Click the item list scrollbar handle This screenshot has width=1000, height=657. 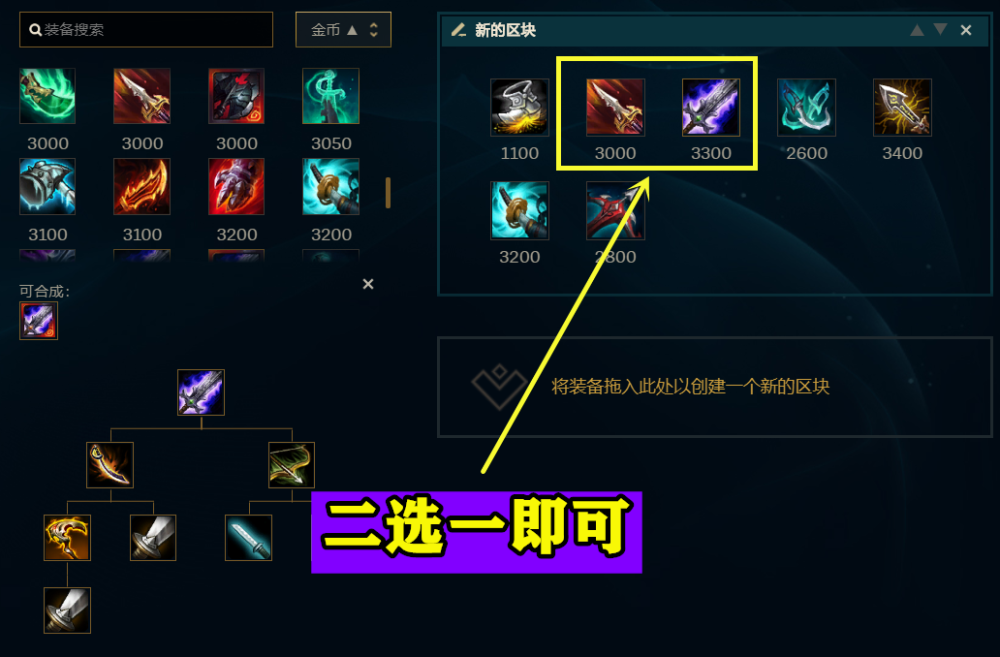pyautogui.click(x=388, y=193)
